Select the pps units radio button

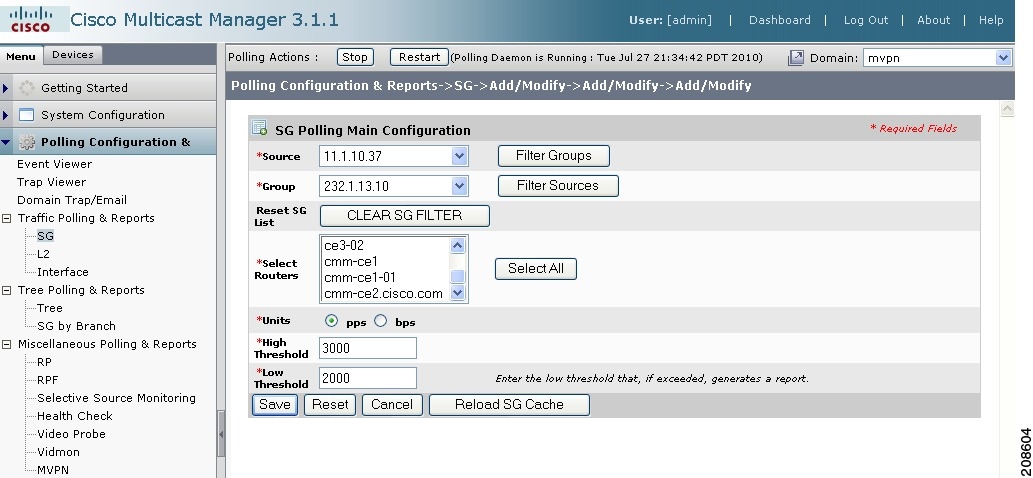pyautogui.click(x=331, y=321)
